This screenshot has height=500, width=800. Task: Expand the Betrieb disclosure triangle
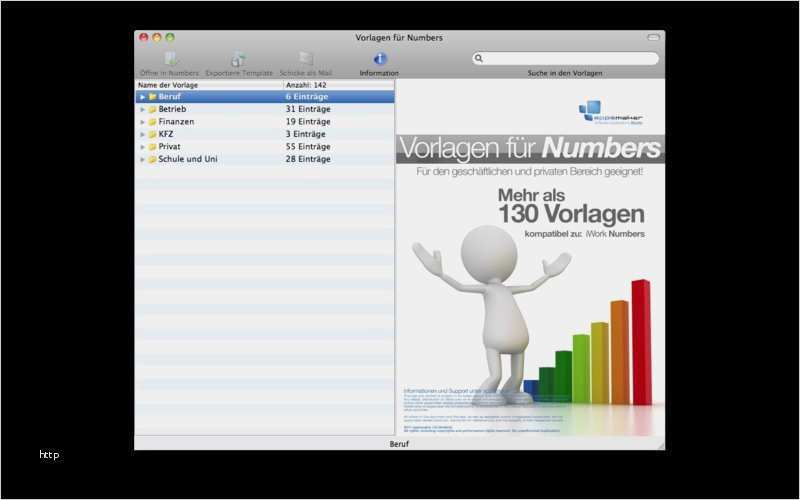pos(142,109)
